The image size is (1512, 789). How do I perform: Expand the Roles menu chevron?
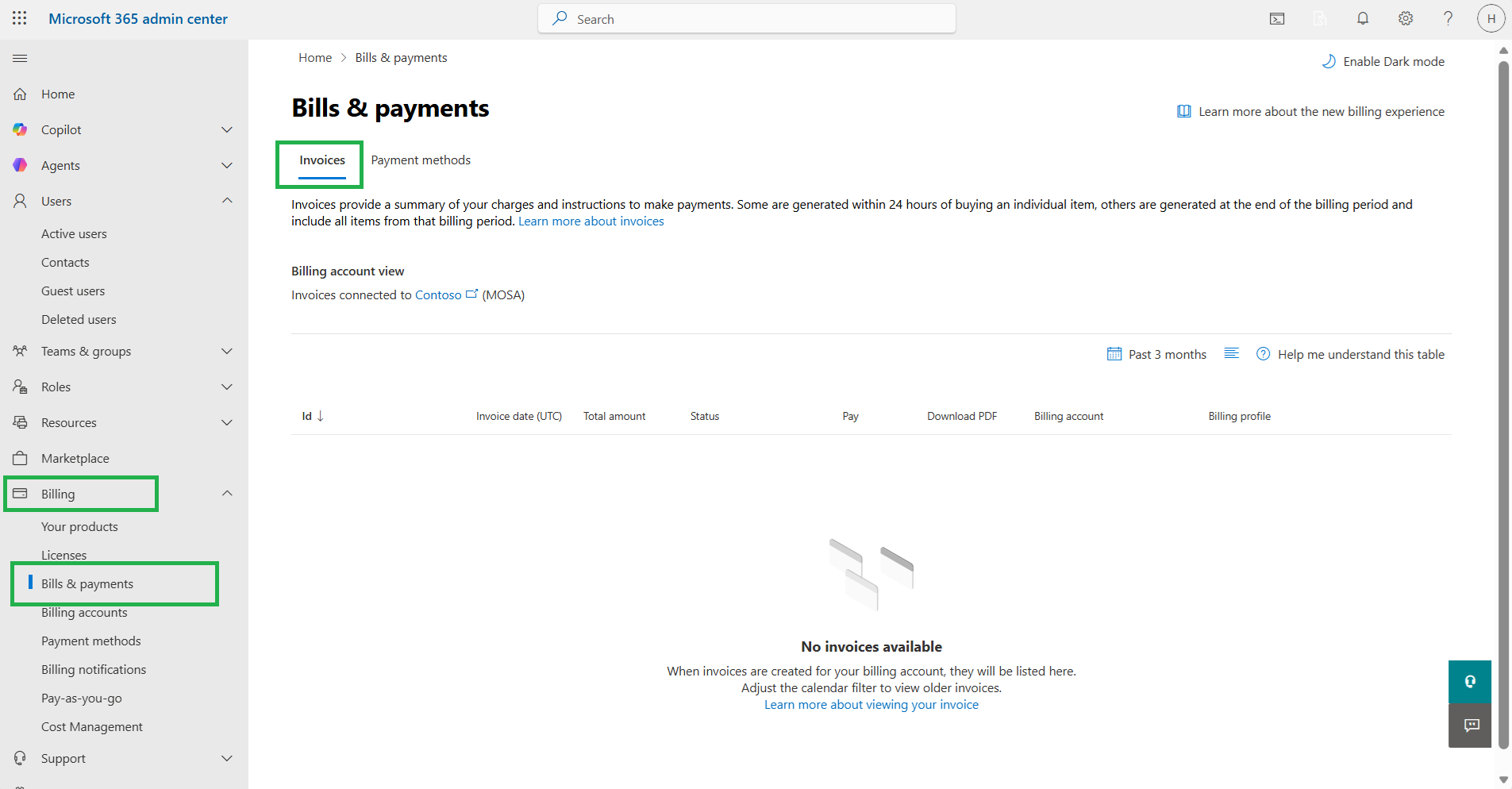click(x=227, y=387)
